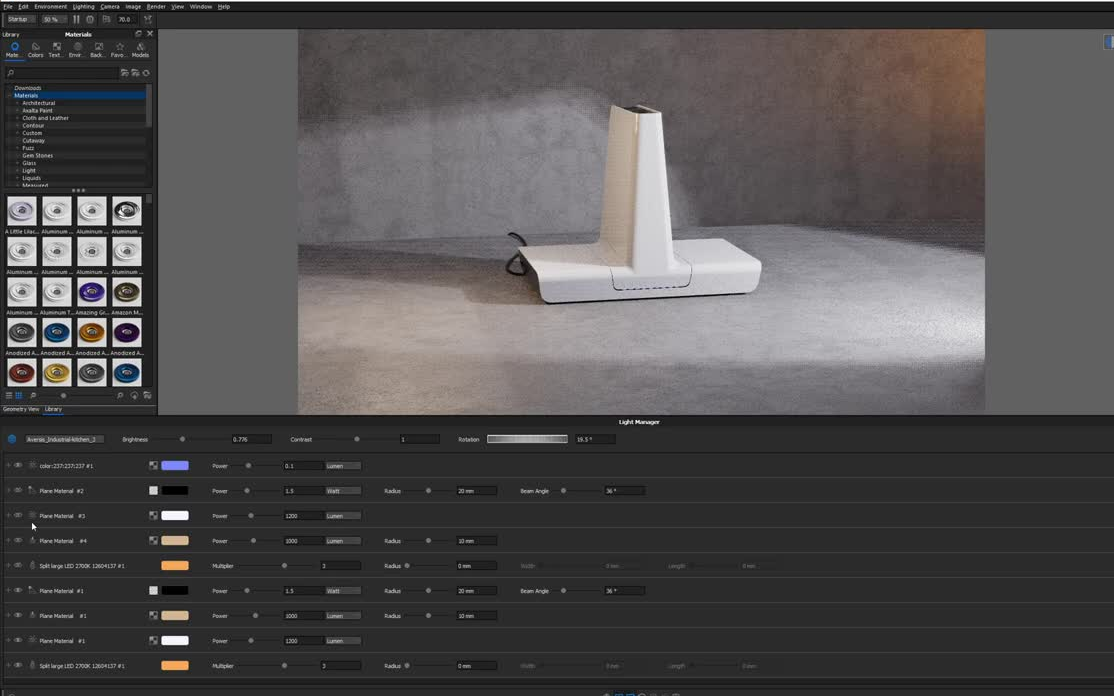Toggle visibility of Split large LED 2700K light
This screenshot has width=1114, height=696.
coord(17,565)
